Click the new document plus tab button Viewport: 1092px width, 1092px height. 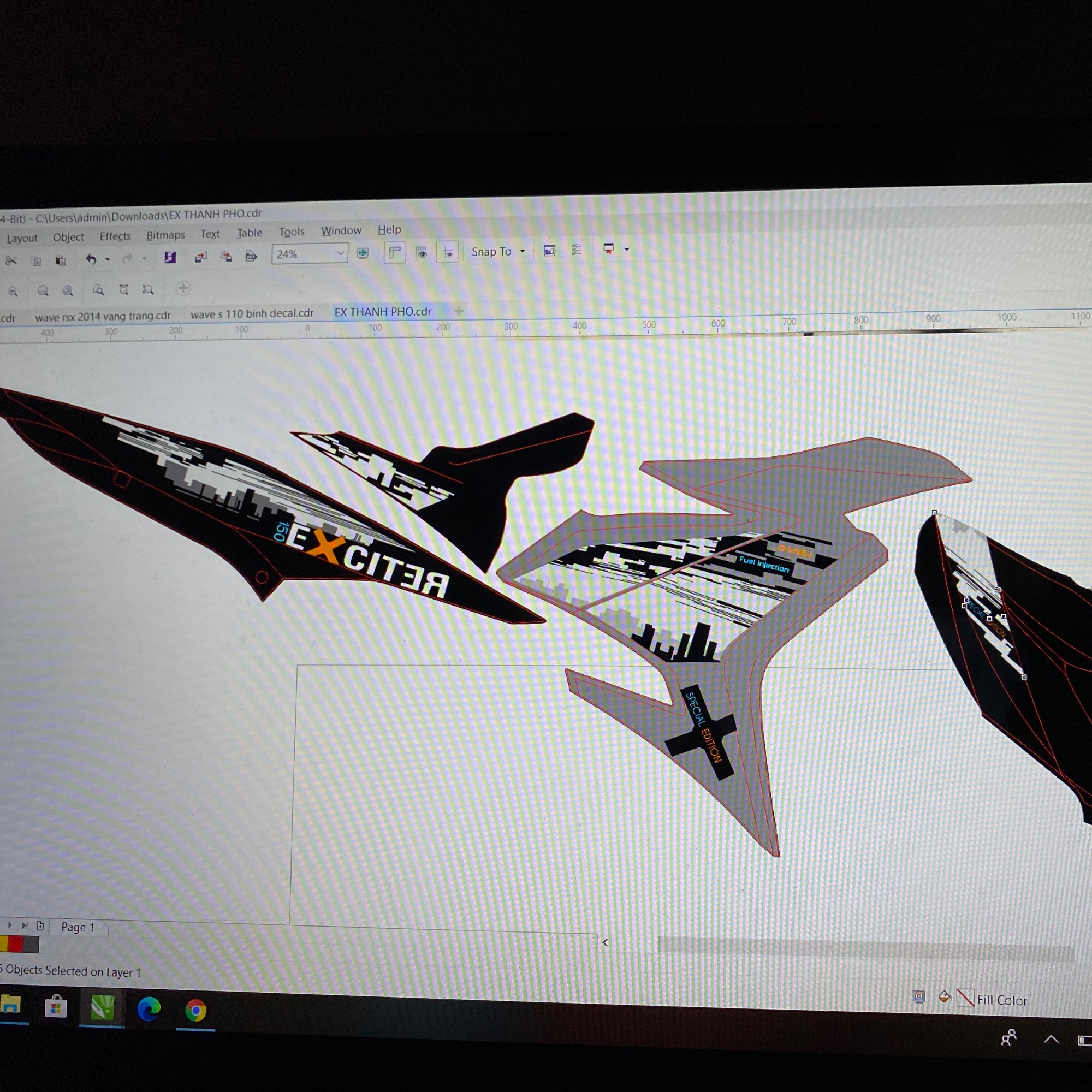point(459,310)
